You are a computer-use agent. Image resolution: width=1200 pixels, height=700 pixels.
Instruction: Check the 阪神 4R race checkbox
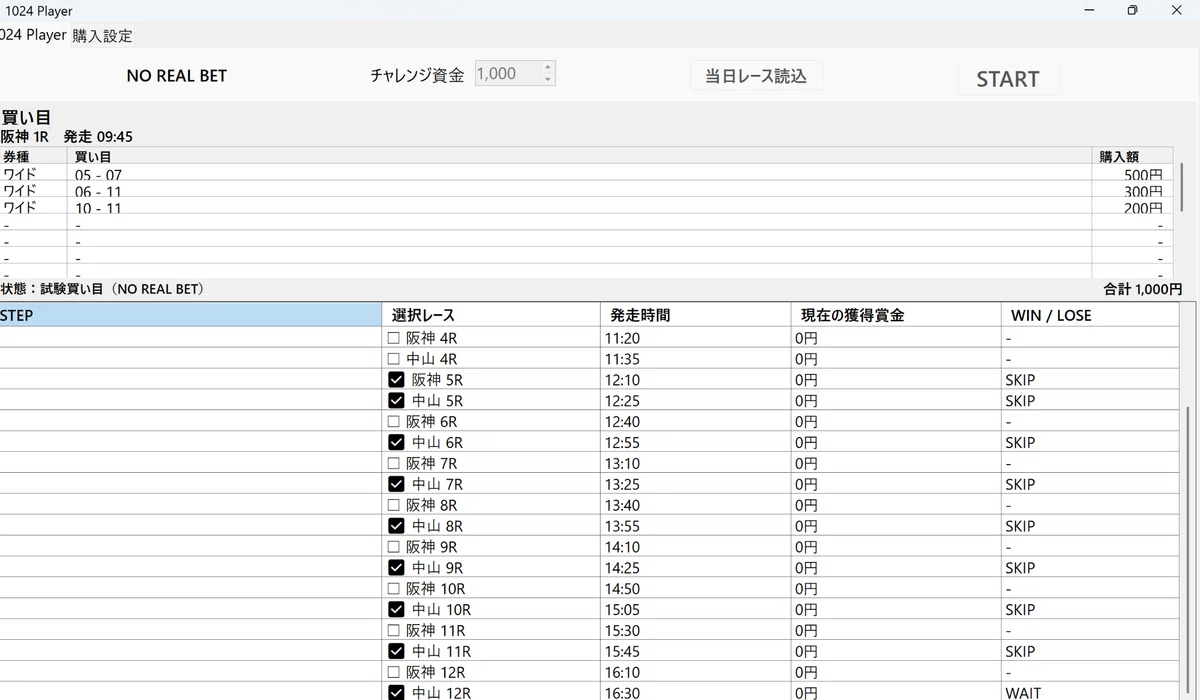[393, 338]
